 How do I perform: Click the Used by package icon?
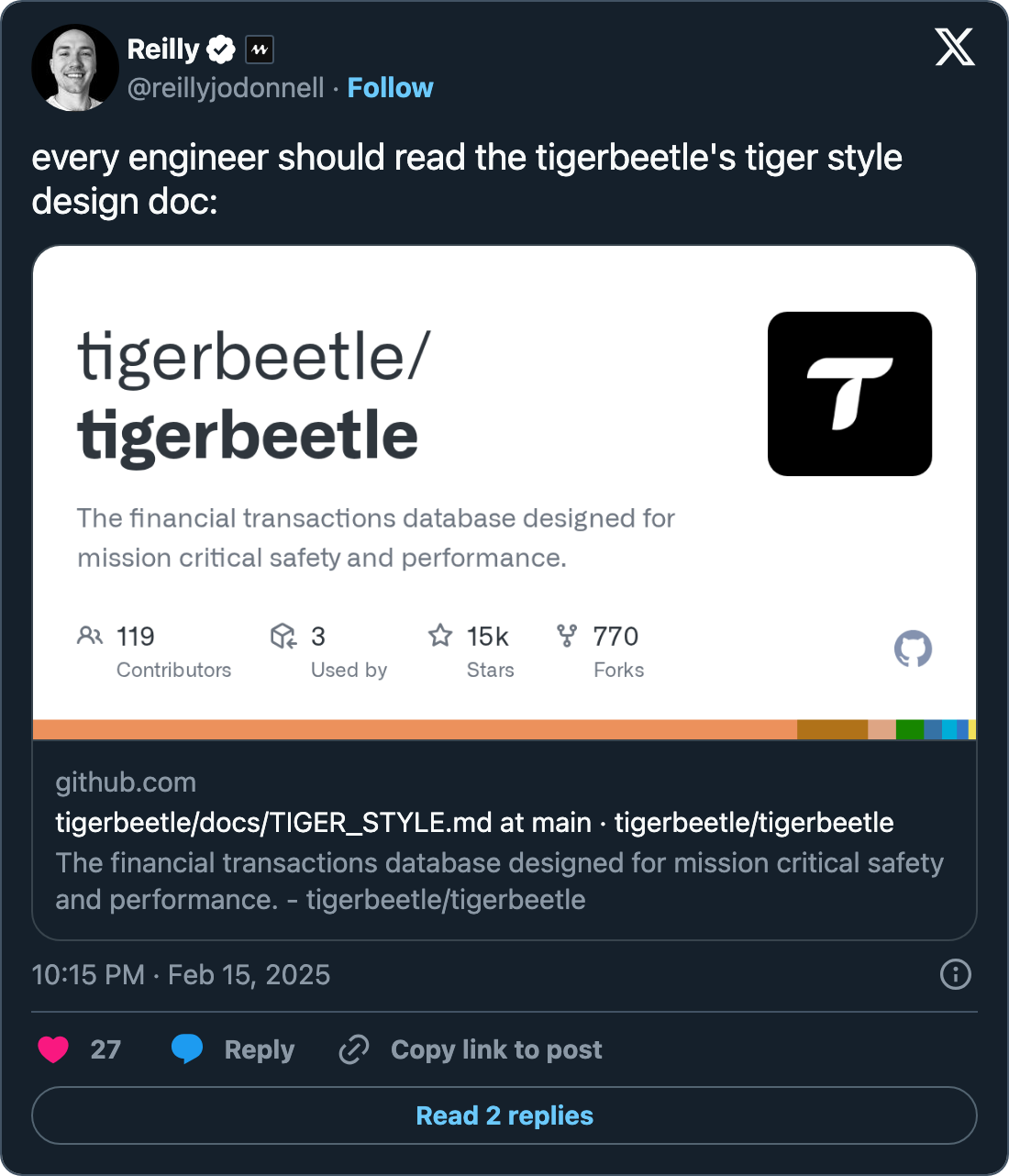tap(283, 635)
